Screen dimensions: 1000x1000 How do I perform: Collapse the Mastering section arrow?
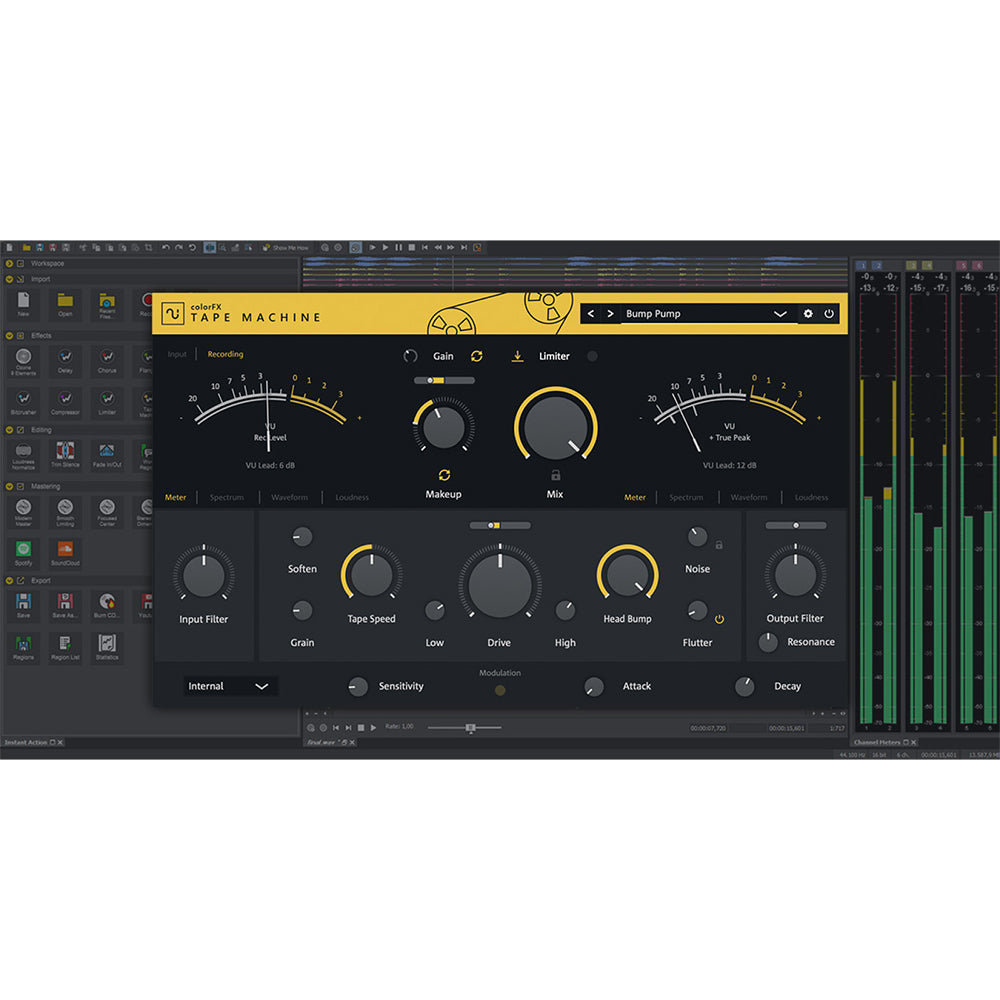(9, 487)
